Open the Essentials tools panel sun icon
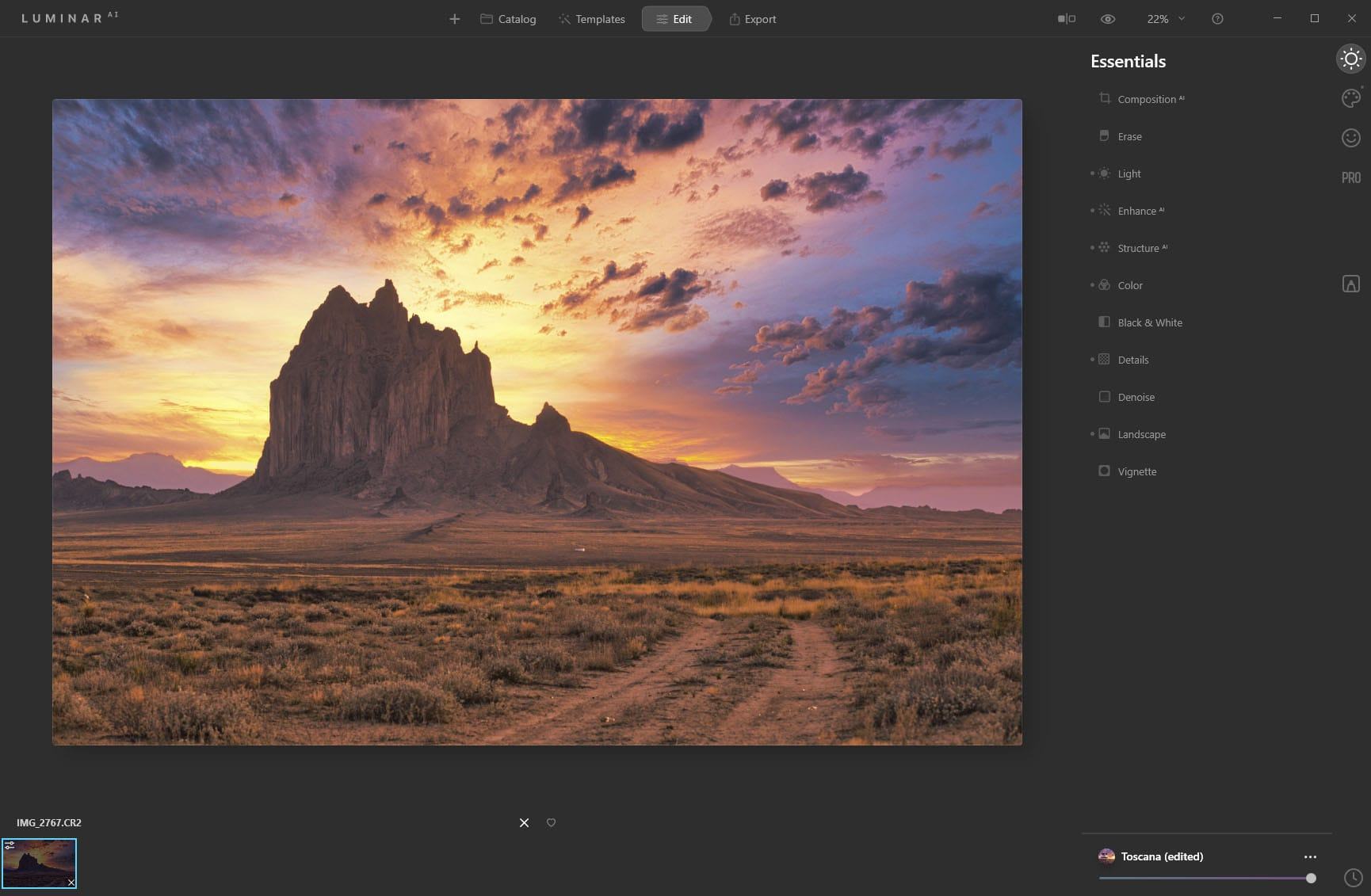This screenshot has width=1371, height=896. coord(1350,59)
